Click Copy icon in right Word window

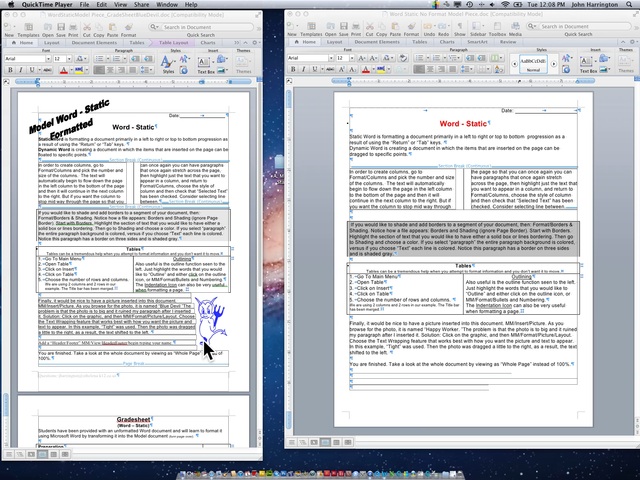click(x=382, y=26)
